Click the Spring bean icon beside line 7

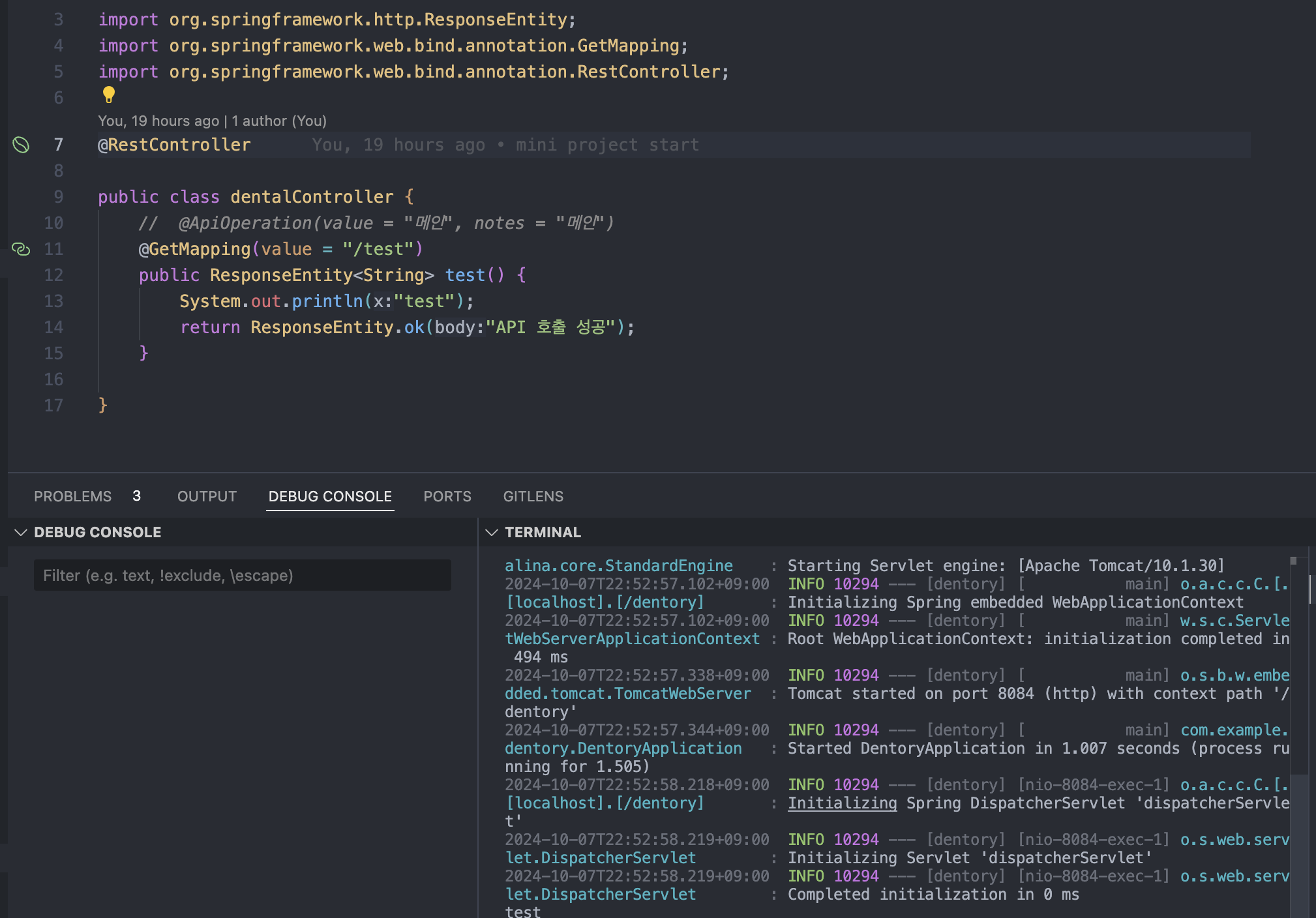(21, 145)
